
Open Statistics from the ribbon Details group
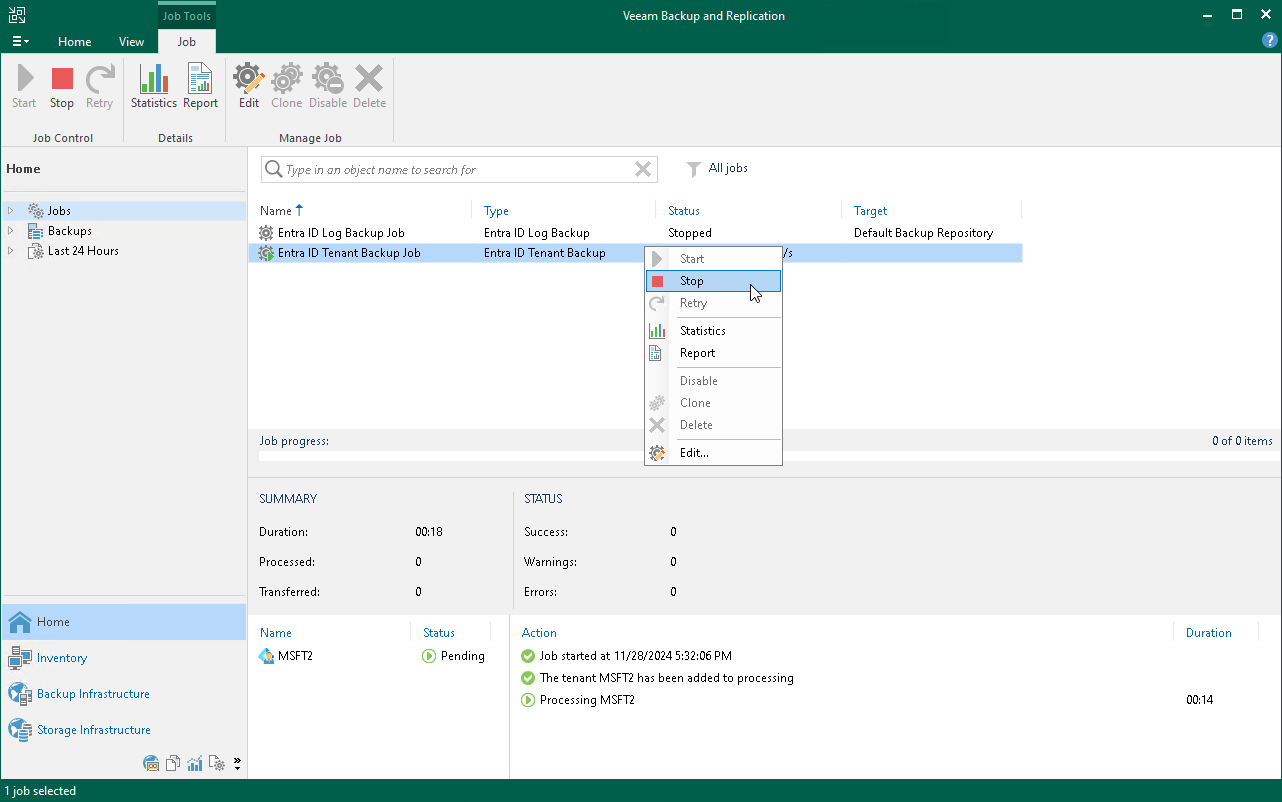(154, 87)
